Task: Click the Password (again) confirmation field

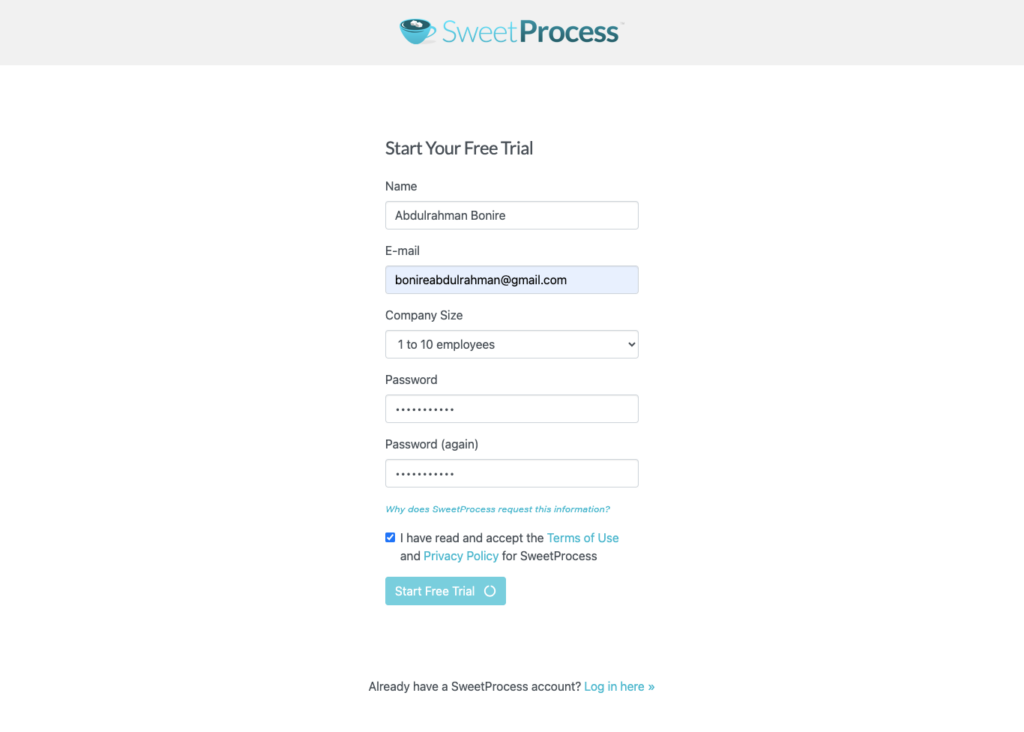Action: pyautogui.click(x=511, y=473)
